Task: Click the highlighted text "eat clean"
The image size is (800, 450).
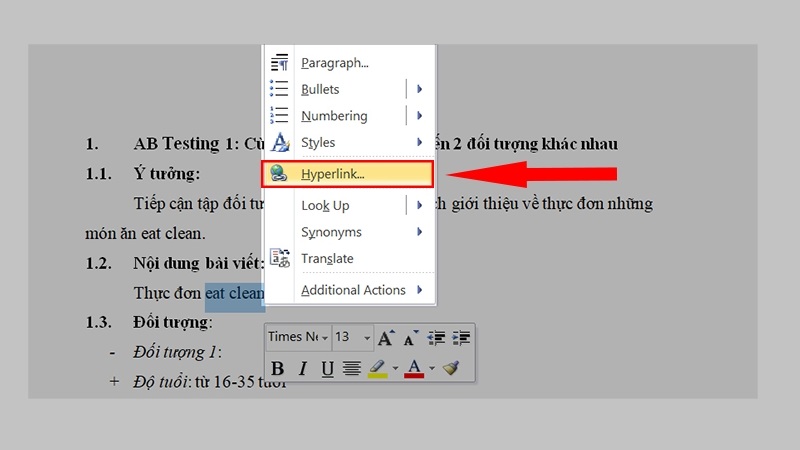Action: point(234,294)
